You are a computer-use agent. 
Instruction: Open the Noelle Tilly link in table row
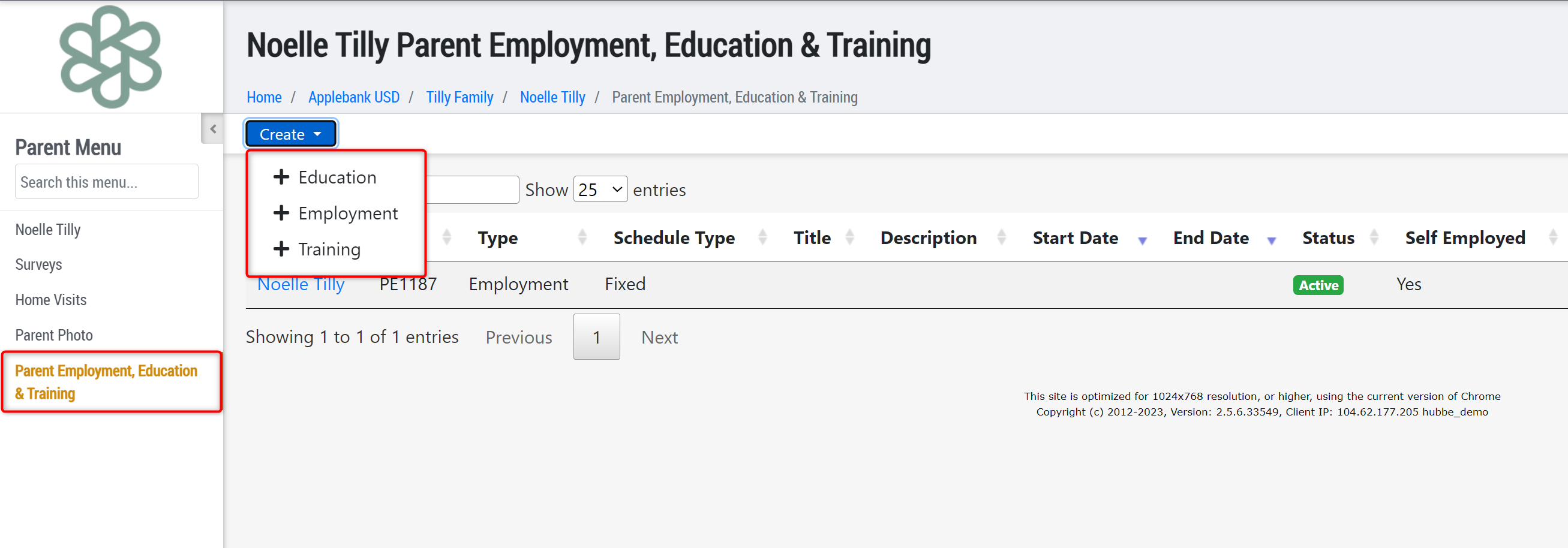301,284
